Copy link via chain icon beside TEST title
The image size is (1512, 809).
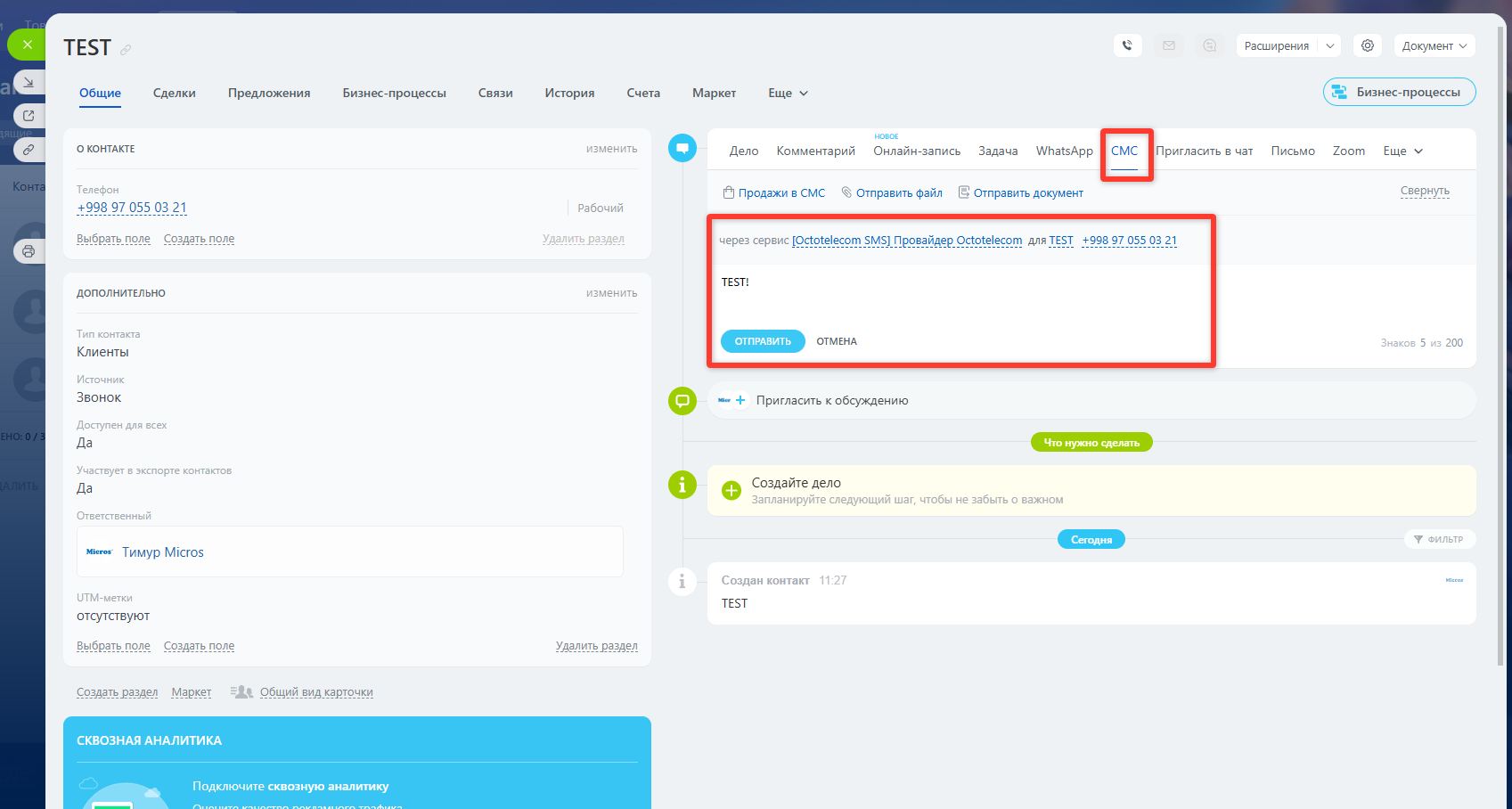126,50
